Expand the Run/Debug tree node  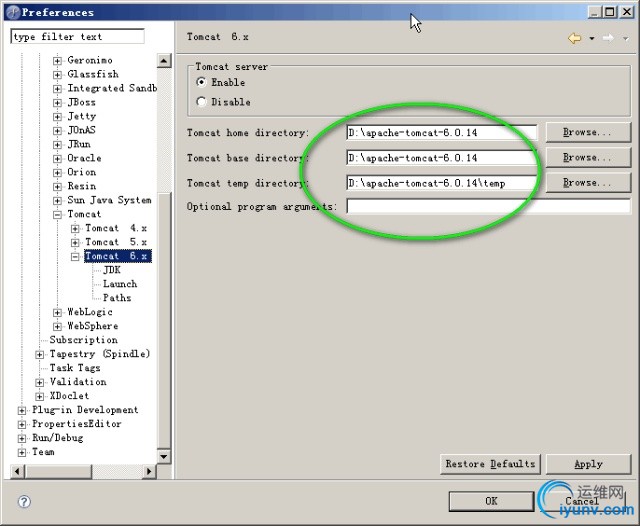click(x=22, y=438)
